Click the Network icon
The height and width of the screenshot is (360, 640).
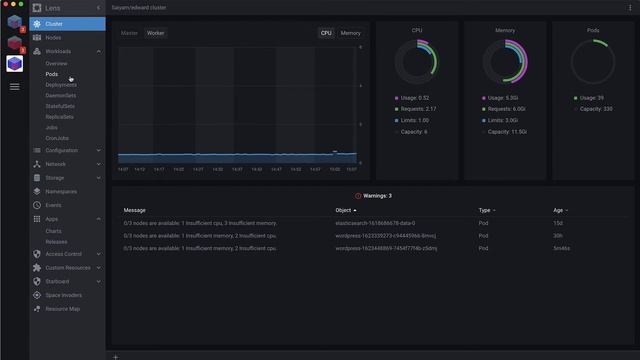(37, 164)
